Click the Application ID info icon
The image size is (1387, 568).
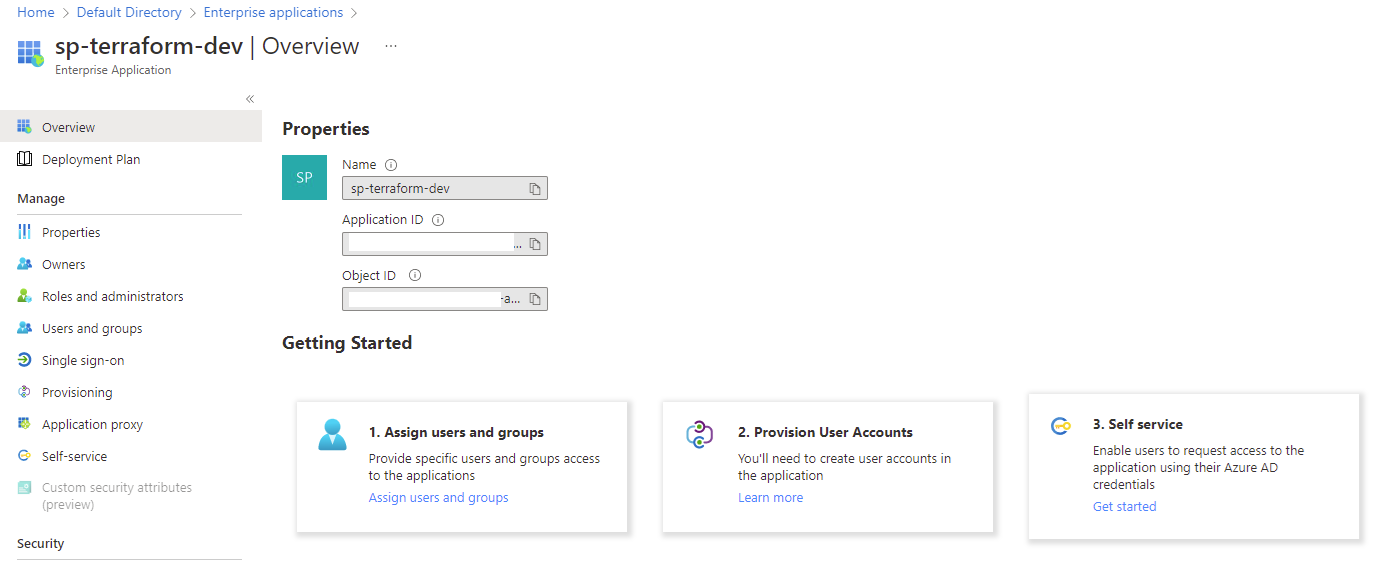pos(437,220)
